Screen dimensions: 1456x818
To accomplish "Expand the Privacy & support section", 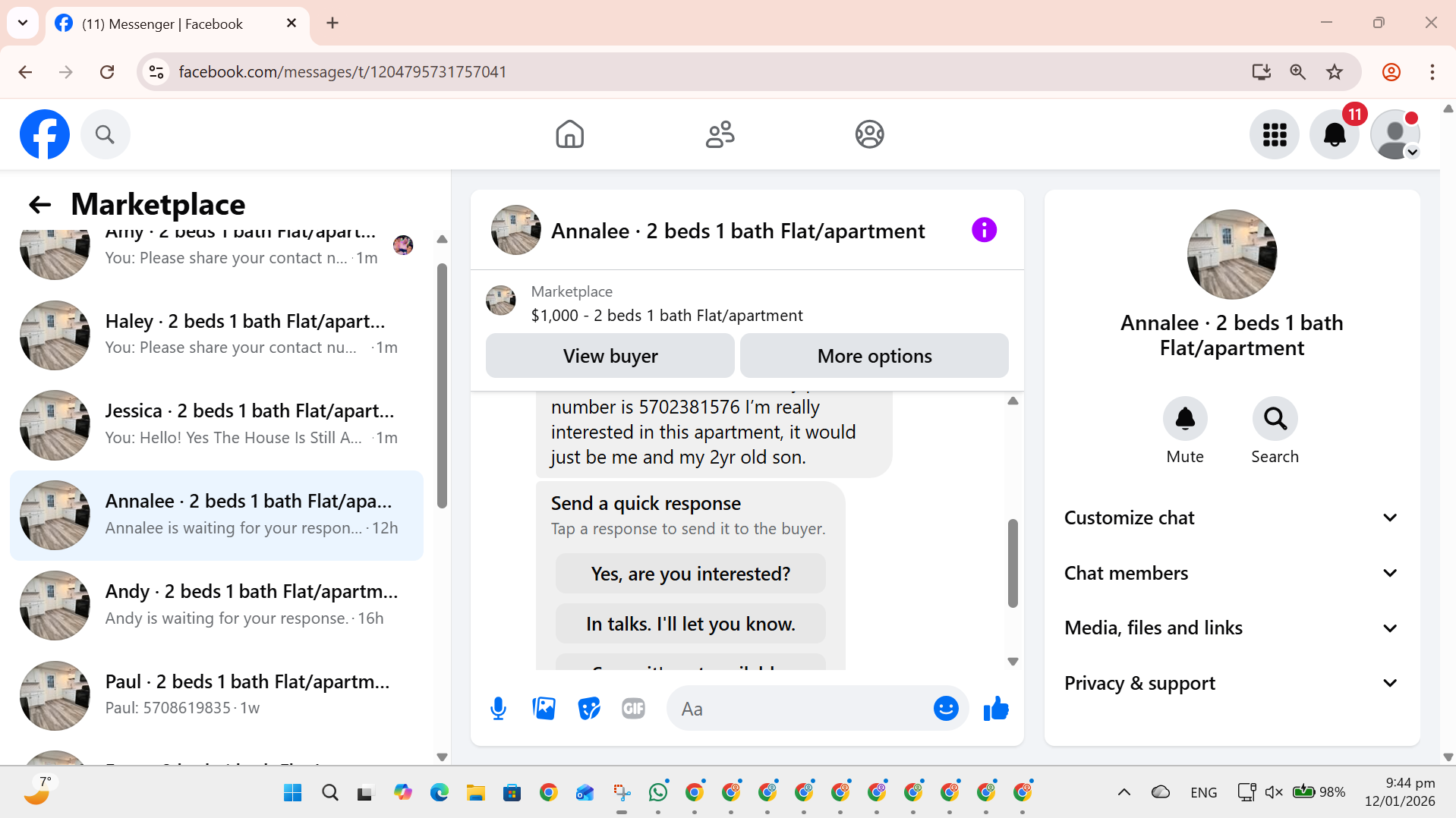I will [x=1231, y=683].
